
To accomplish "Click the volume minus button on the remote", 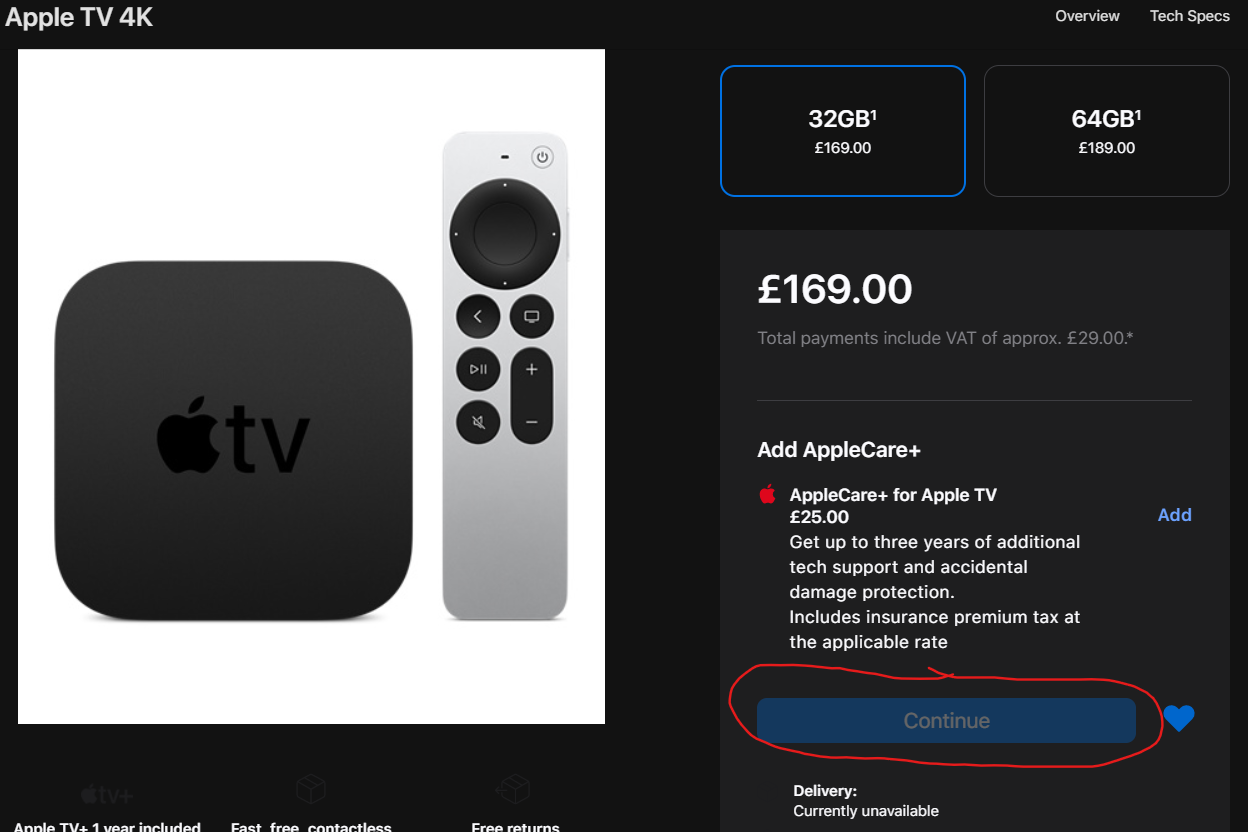I will tap(532, 422).
